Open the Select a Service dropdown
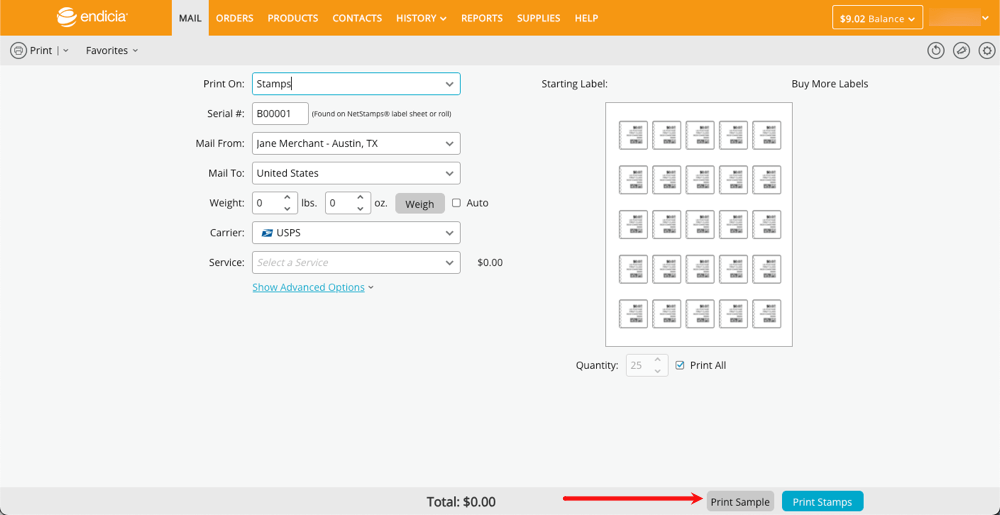 tap(357, 262)
